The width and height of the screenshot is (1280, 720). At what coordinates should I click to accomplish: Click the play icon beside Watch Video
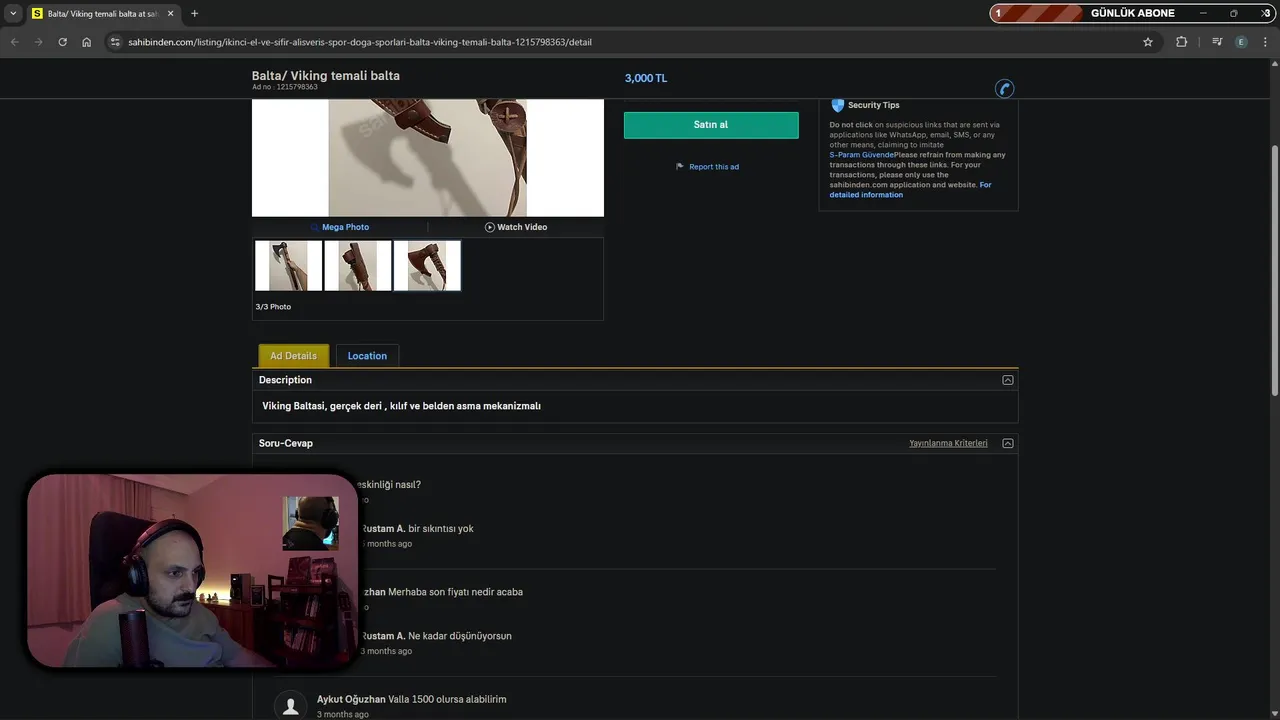tap(490, 227)
